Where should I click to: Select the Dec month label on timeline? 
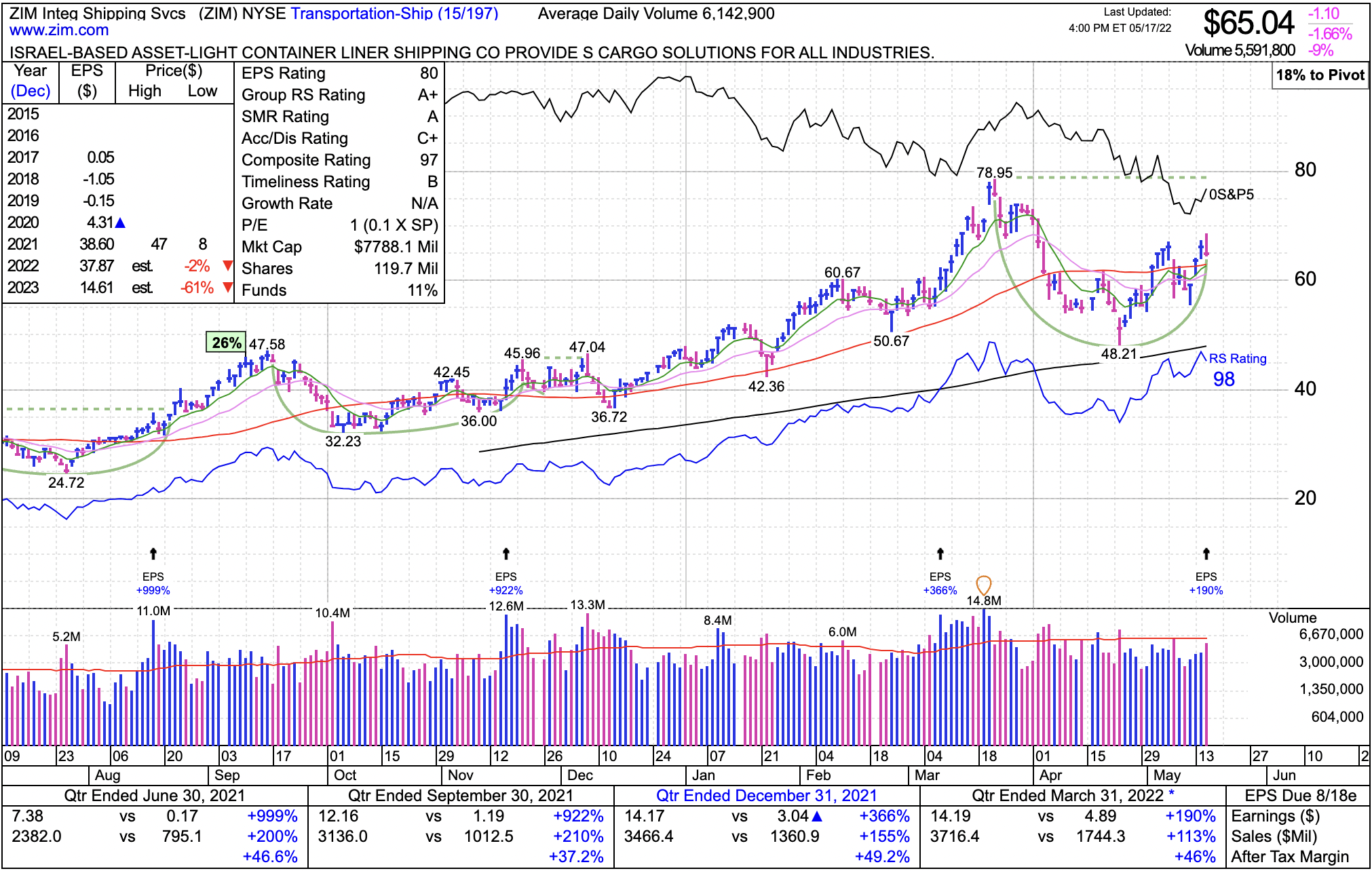[580, 775]
